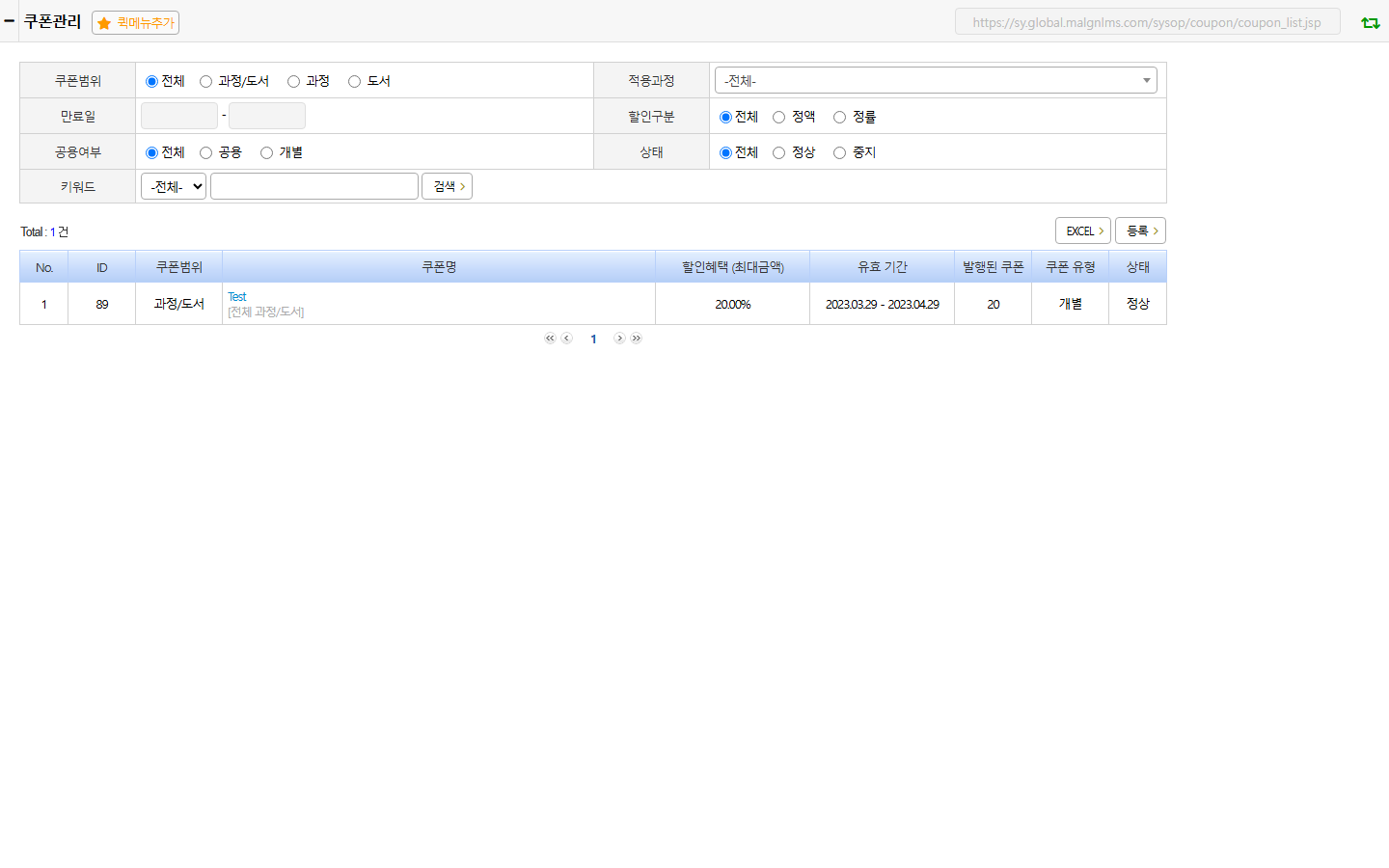Click the 등록 register button
1389x868 pixels.
1141,231
